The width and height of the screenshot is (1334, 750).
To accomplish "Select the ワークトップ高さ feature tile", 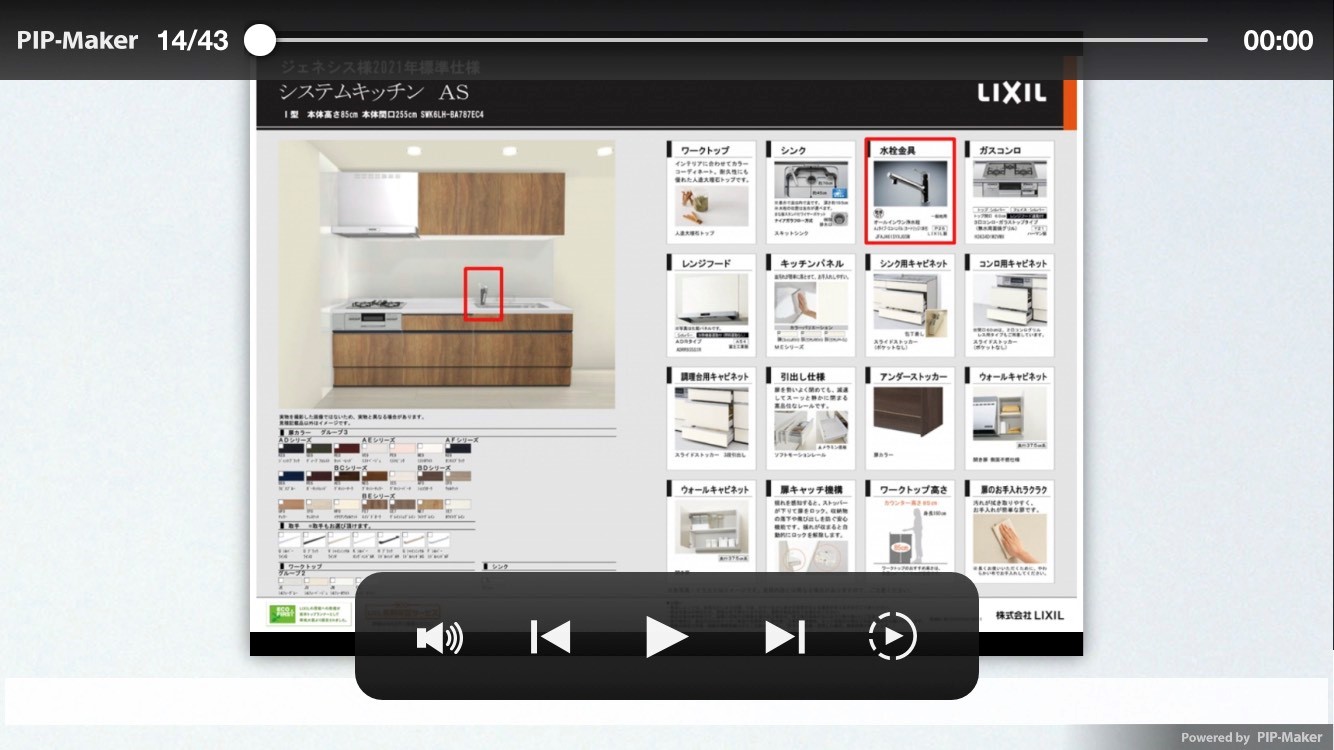I will pos(910,530).
